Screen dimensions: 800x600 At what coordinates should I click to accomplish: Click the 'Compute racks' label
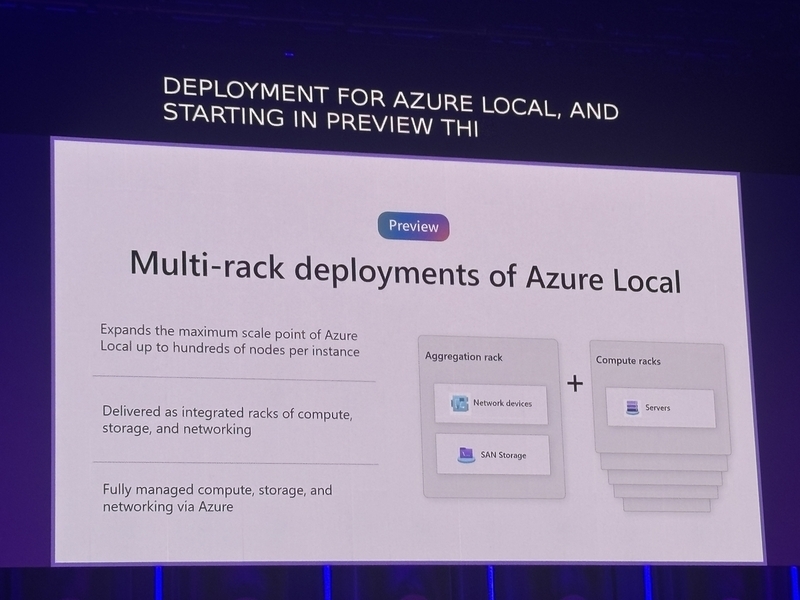tap(628, 361)
